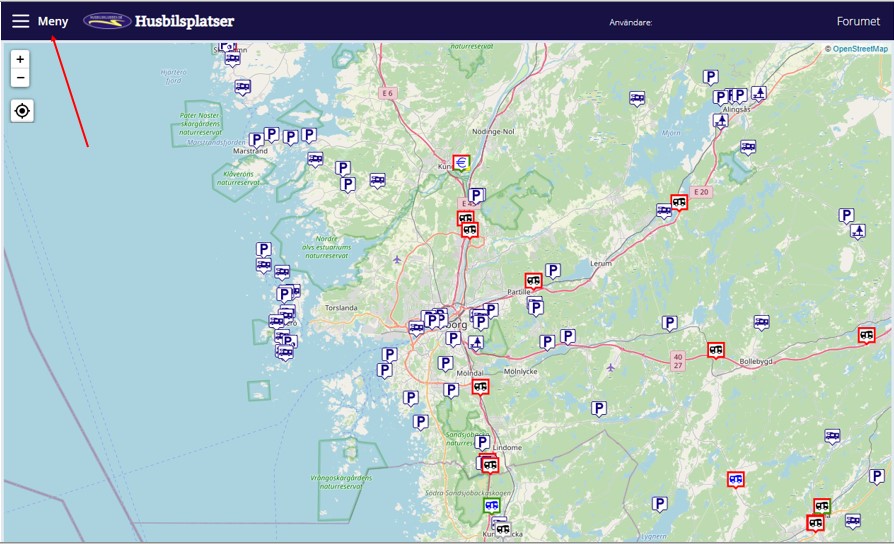Click the Husbilsplatser logo

point(159,21)
